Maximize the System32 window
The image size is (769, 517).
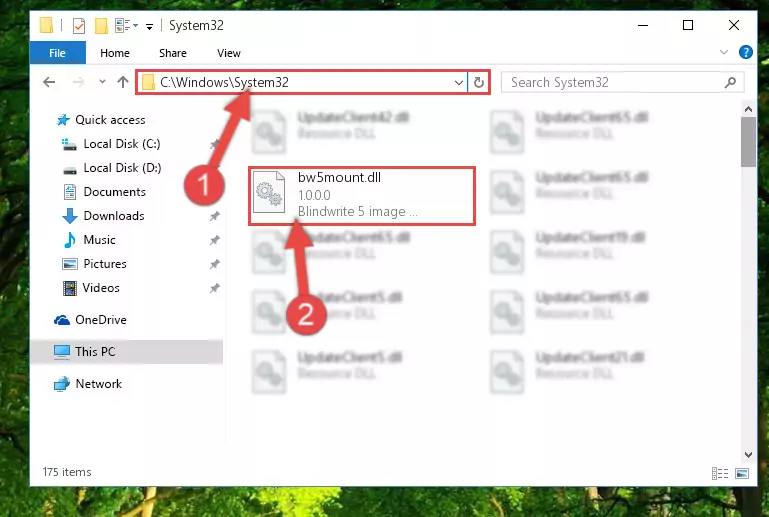pos(688,26)
